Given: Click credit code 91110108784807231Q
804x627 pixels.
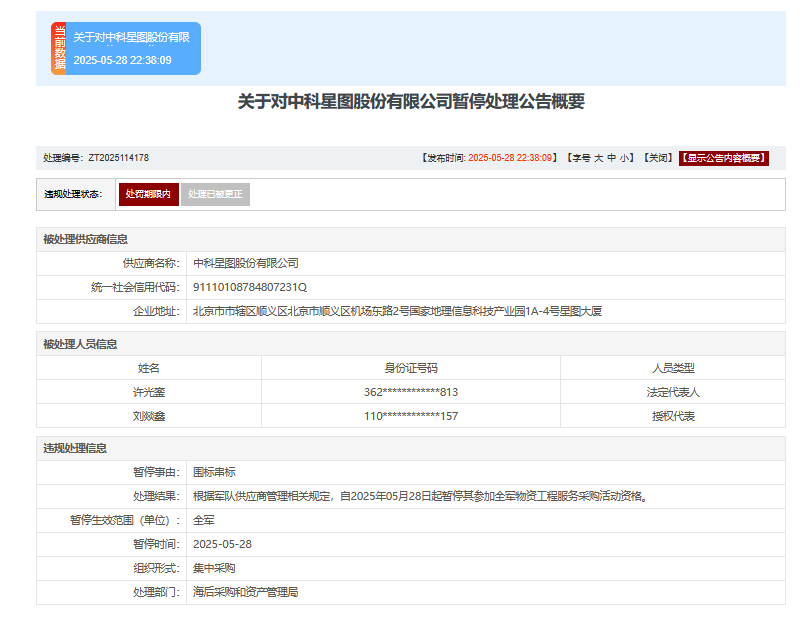Looking at the screenshot, I should point(249,287).
